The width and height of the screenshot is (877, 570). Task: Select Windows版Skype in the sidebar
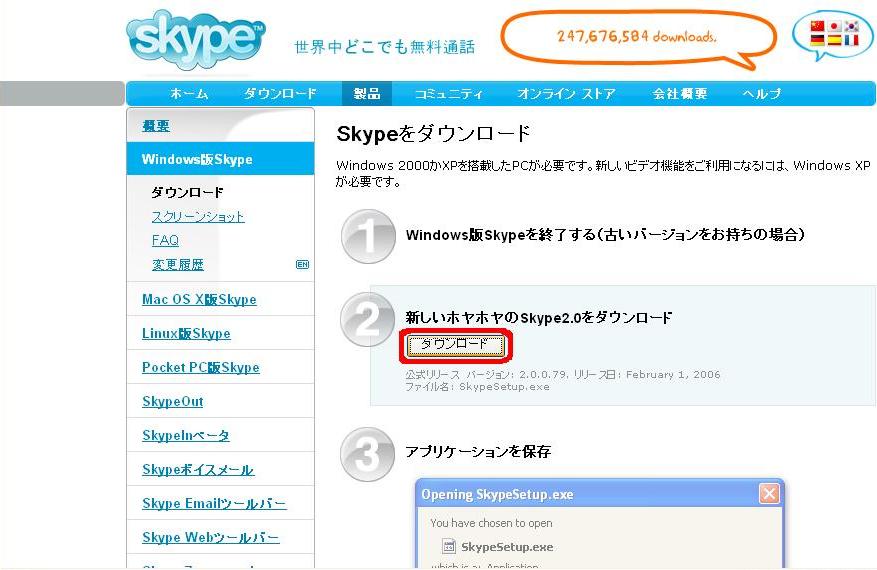click(220, 159)
